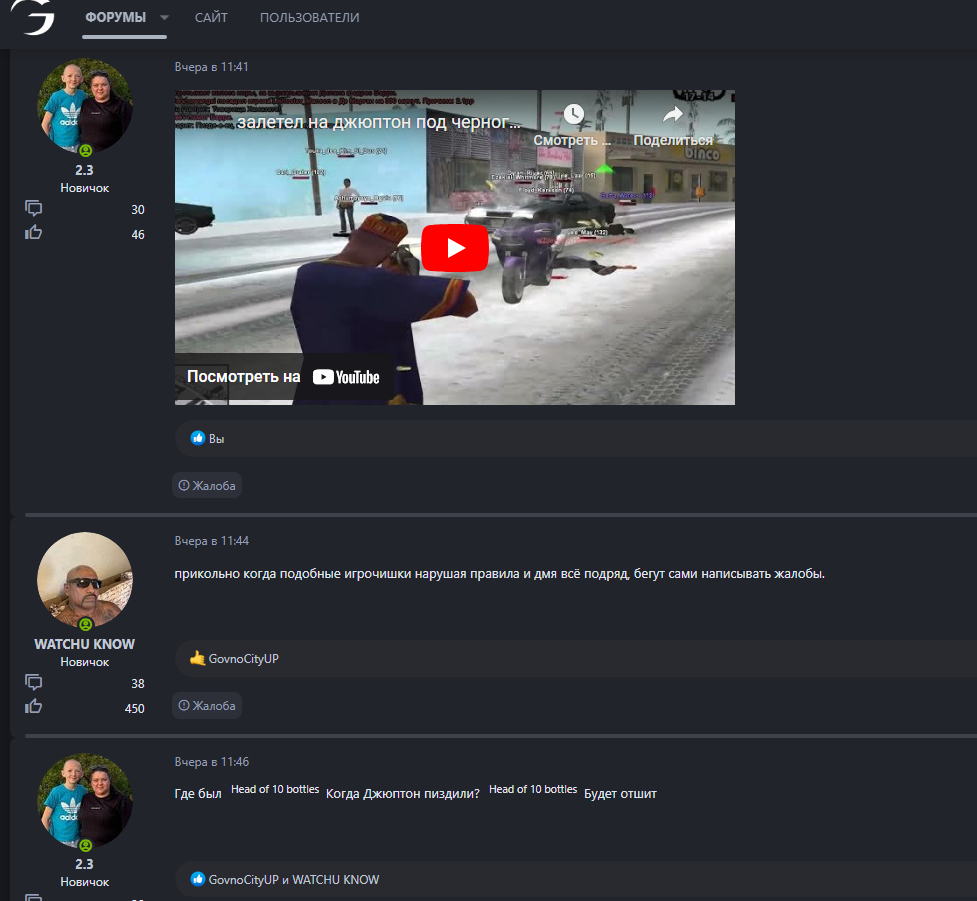977x901 pixels.
Task: Click the Share arrow icon on video
Action: click(672, 114)
